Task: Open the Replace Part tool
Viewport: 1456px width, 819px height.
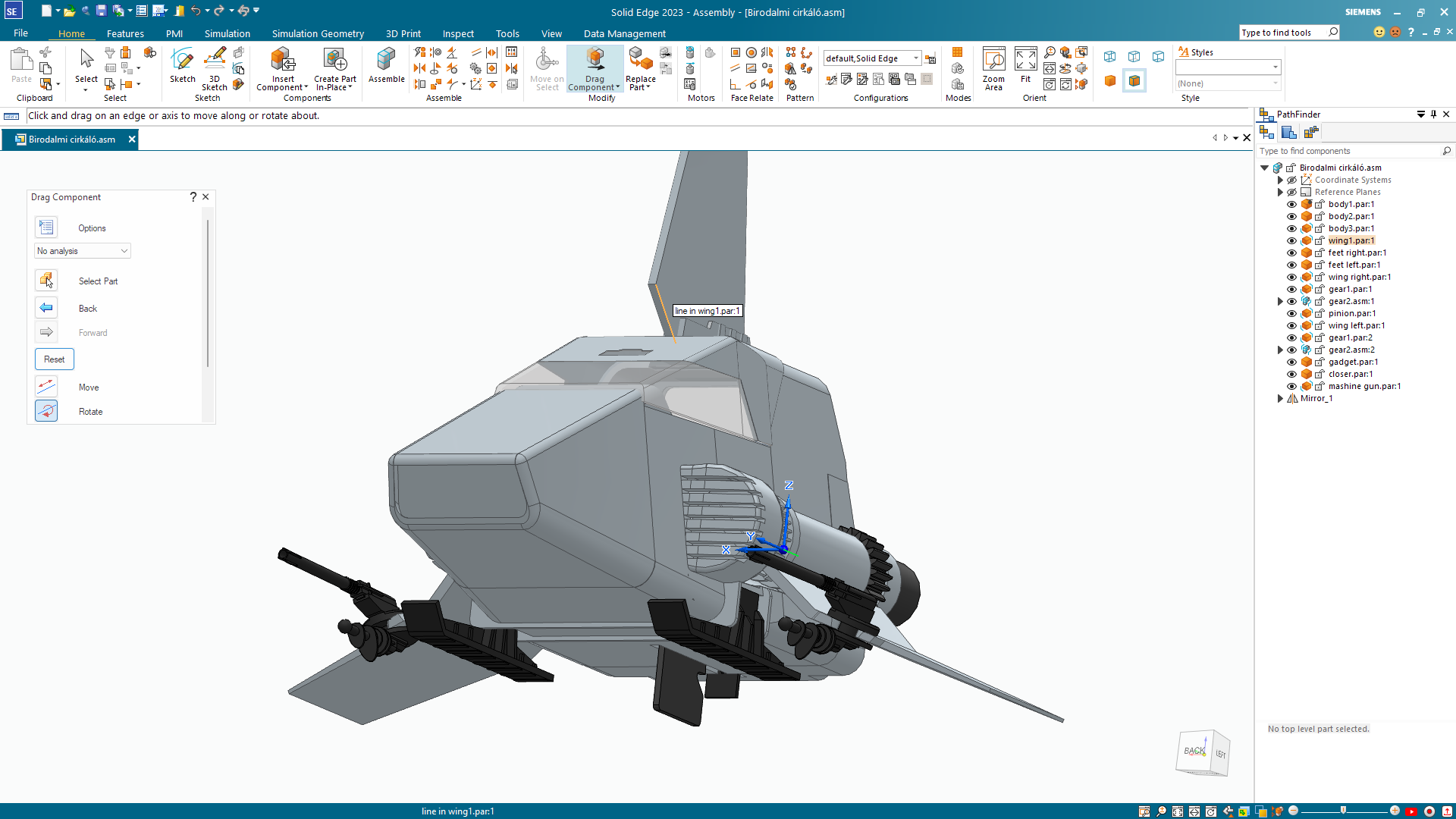Action: click(640, 68)
